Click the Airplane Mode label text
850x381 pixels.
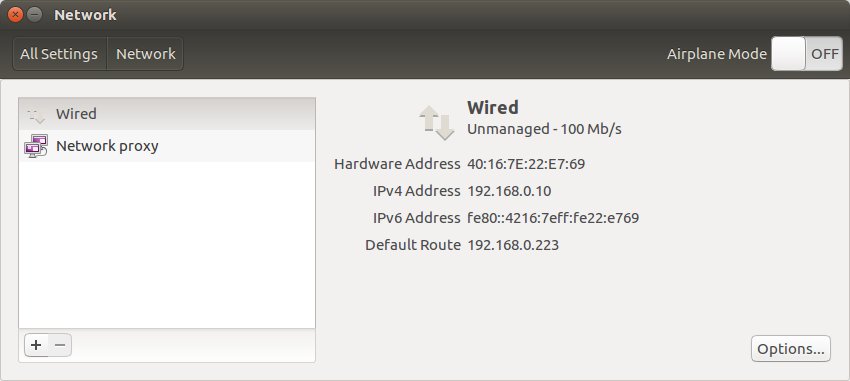[717, 54]
